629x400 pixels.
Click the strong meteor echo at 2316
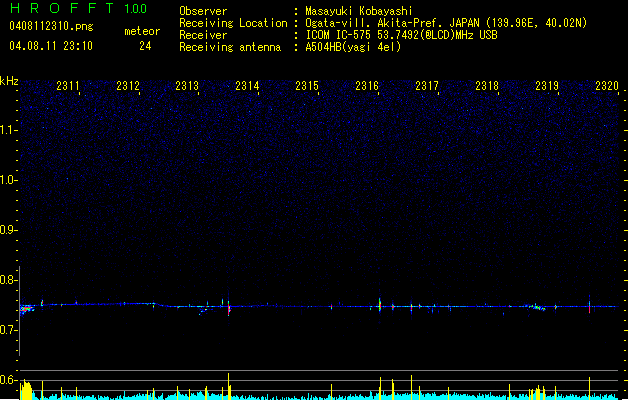[379, 305]
